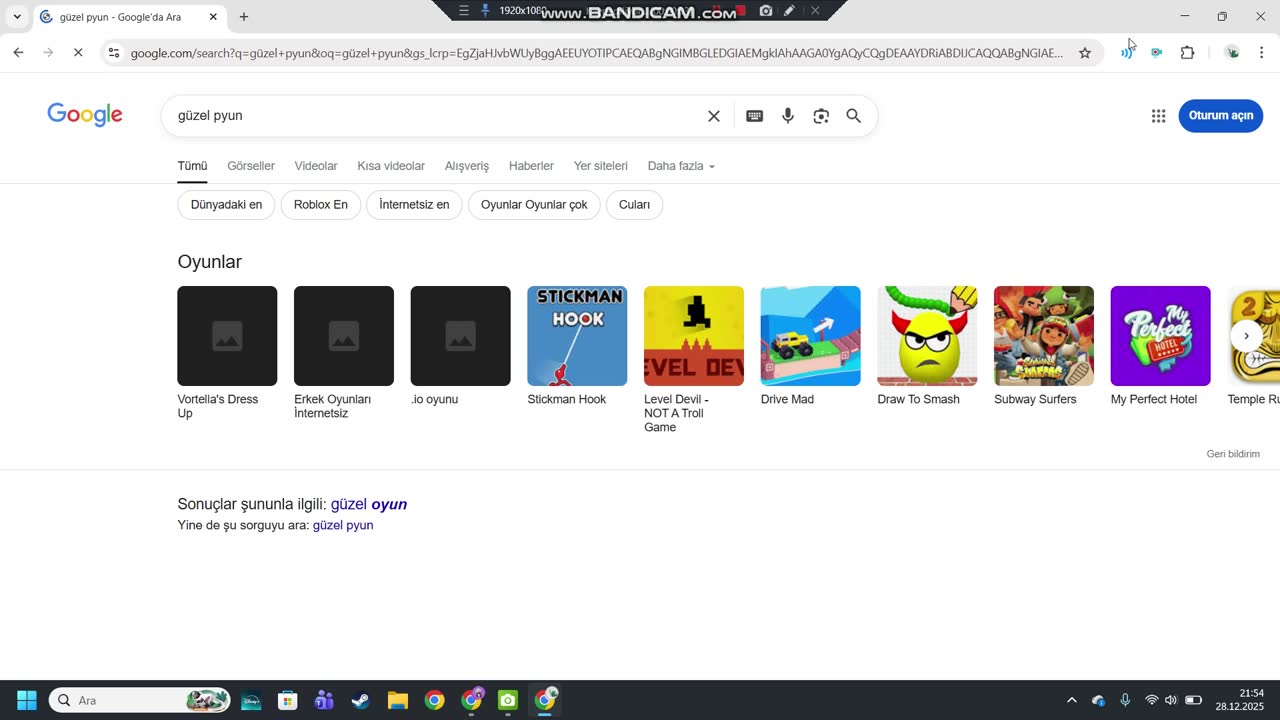Viewport: 1280px width, 720px height.
Task: Open the tab search dropdown arrow
Action: (x=17, y=17)
